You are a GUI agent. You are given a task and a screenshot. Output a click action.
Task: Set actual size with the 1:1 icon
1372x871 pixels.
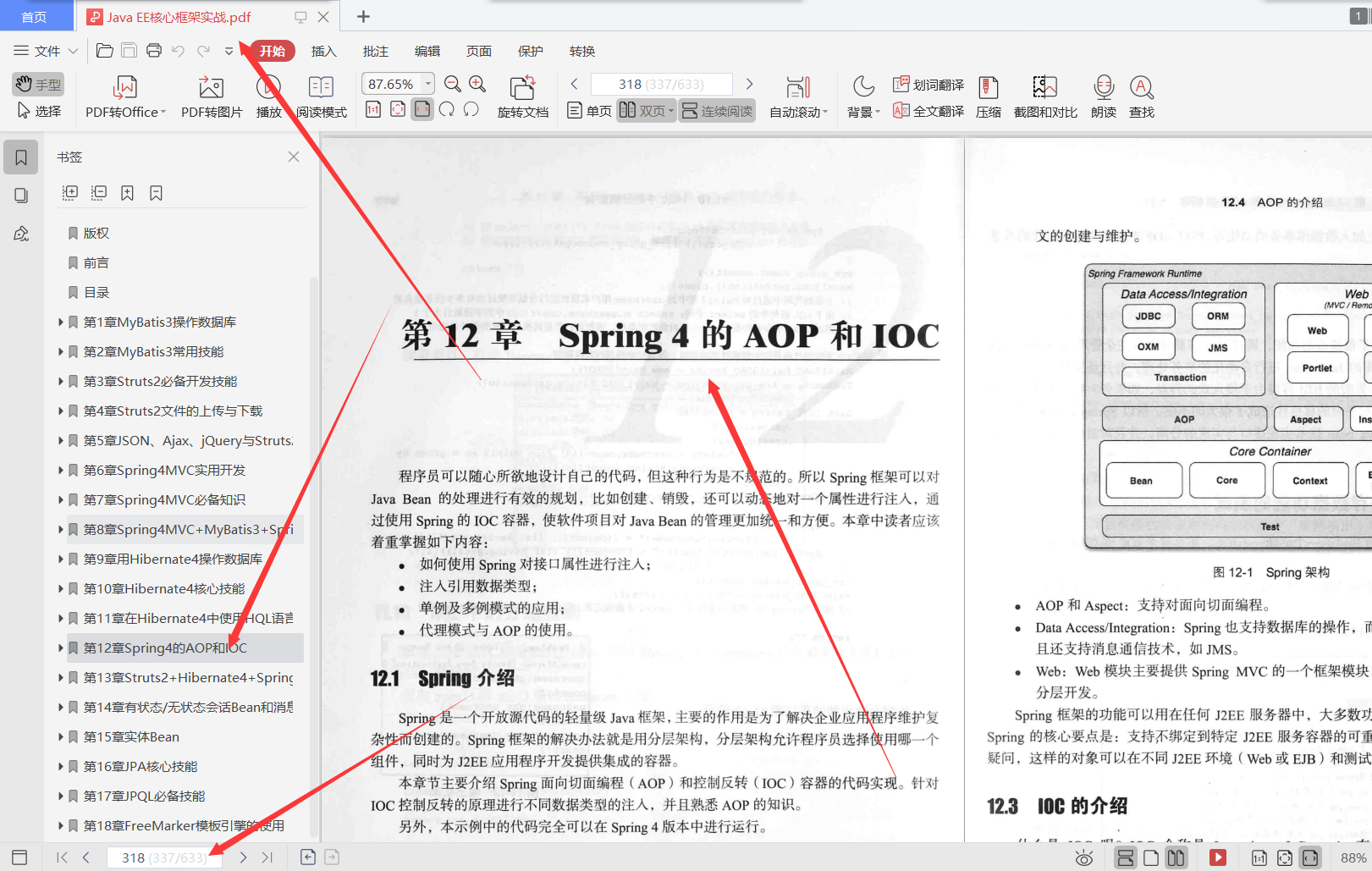point(373,109)
